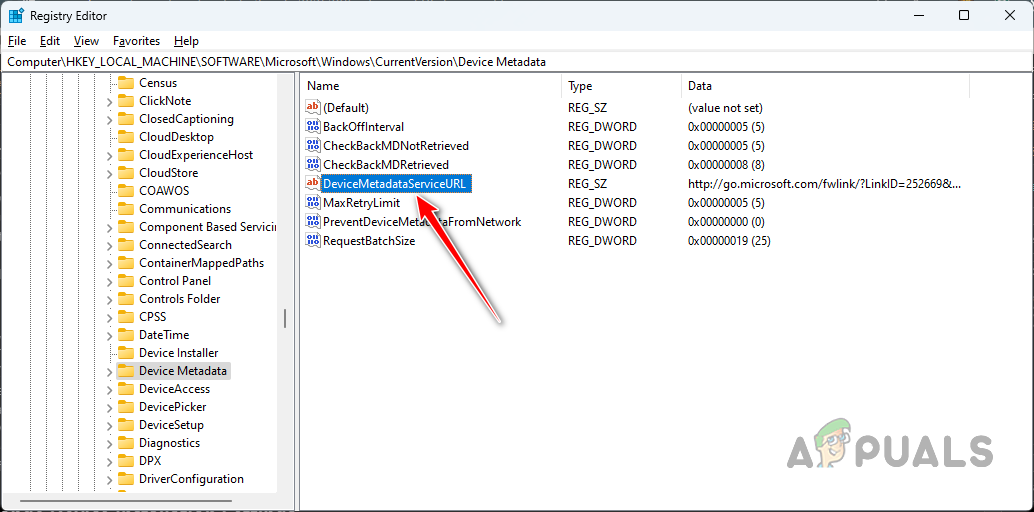The image size is (1034, 512).
Task: Click the '(value not set)' data cell
Action: [725, 108]
